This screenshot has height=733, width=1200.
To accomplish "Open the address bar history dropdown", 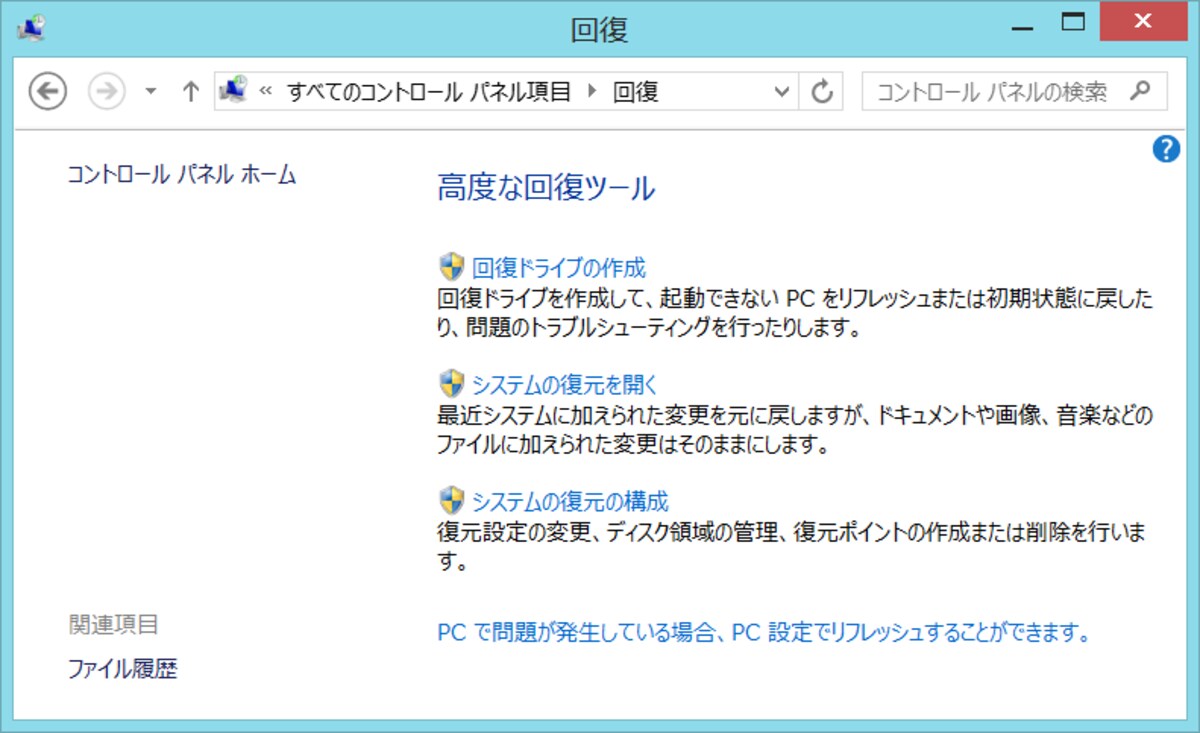I will pos(782,92).
